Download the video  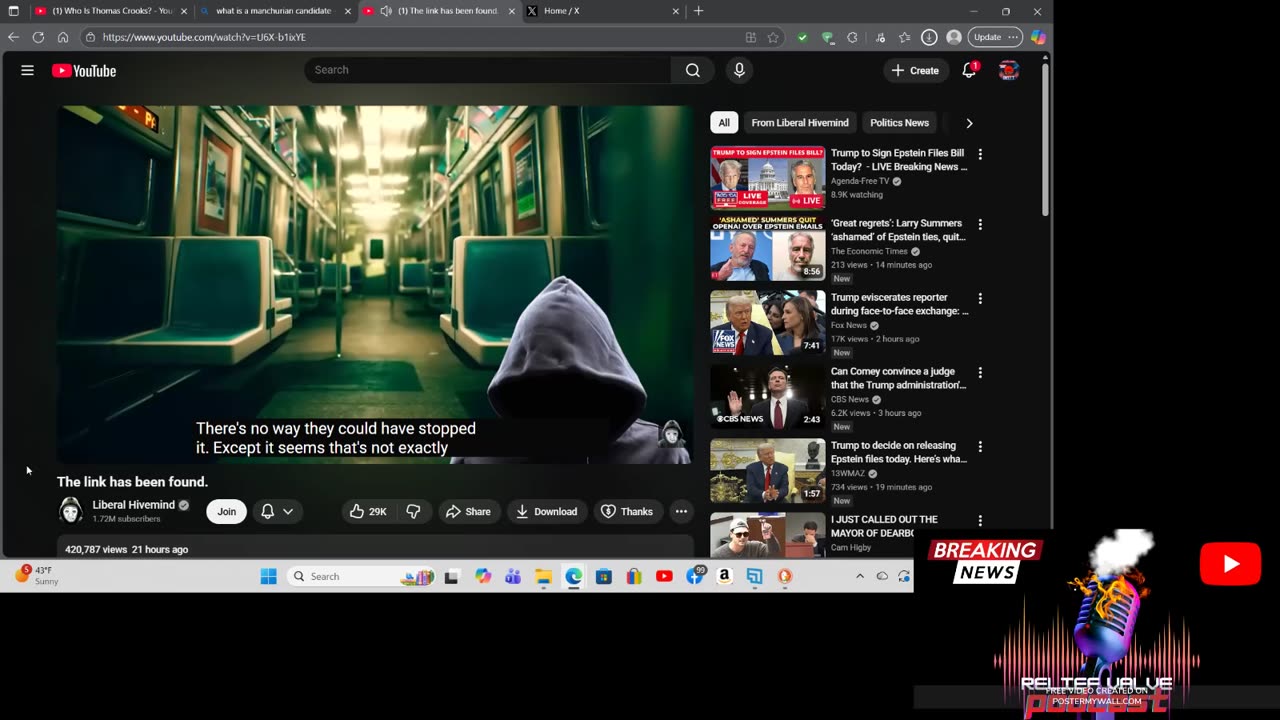(x=546, y=511)
